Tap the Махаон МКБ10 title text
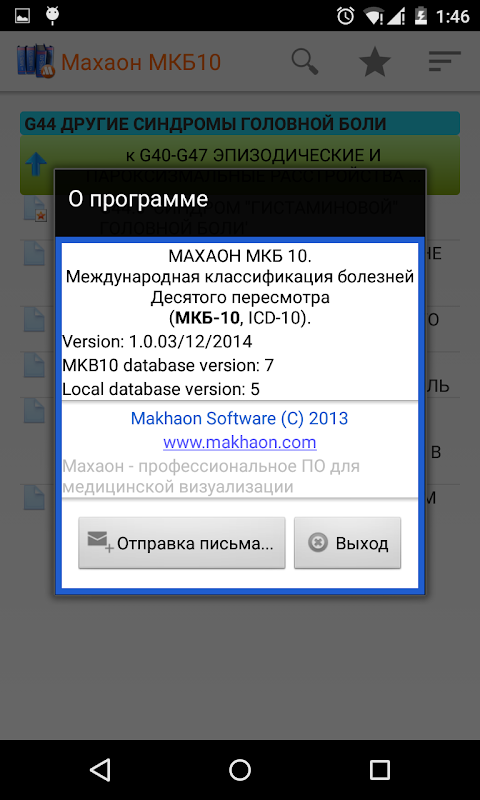The image size is (480, 800). pos(141,62)
